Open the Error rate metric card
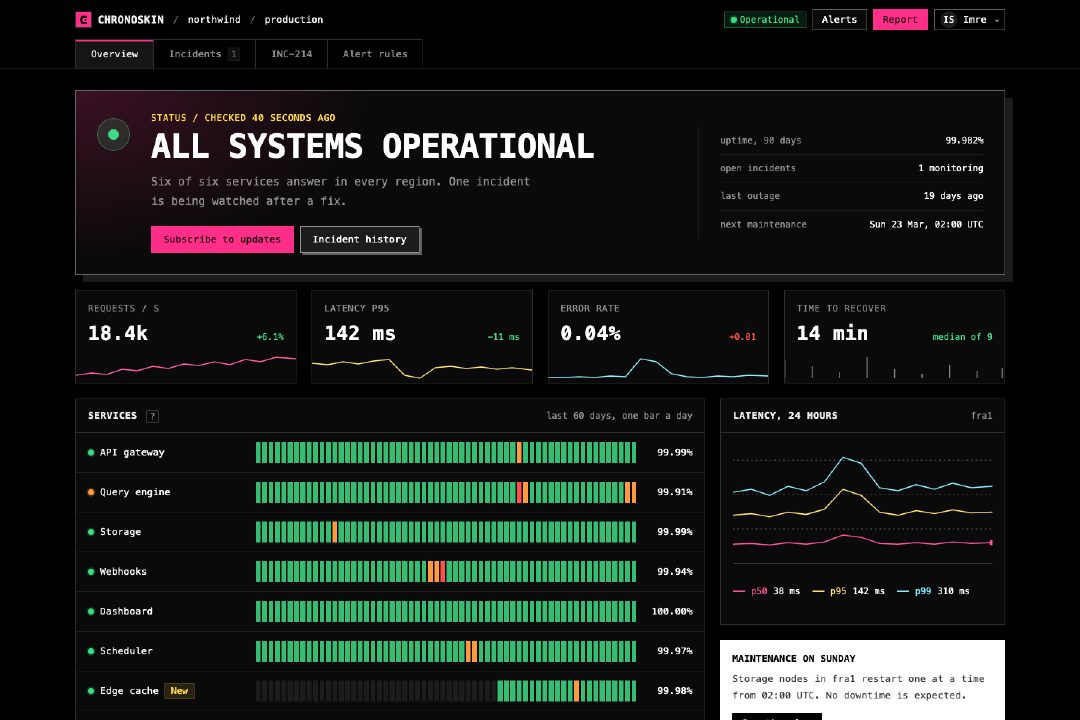 point(658,337)
